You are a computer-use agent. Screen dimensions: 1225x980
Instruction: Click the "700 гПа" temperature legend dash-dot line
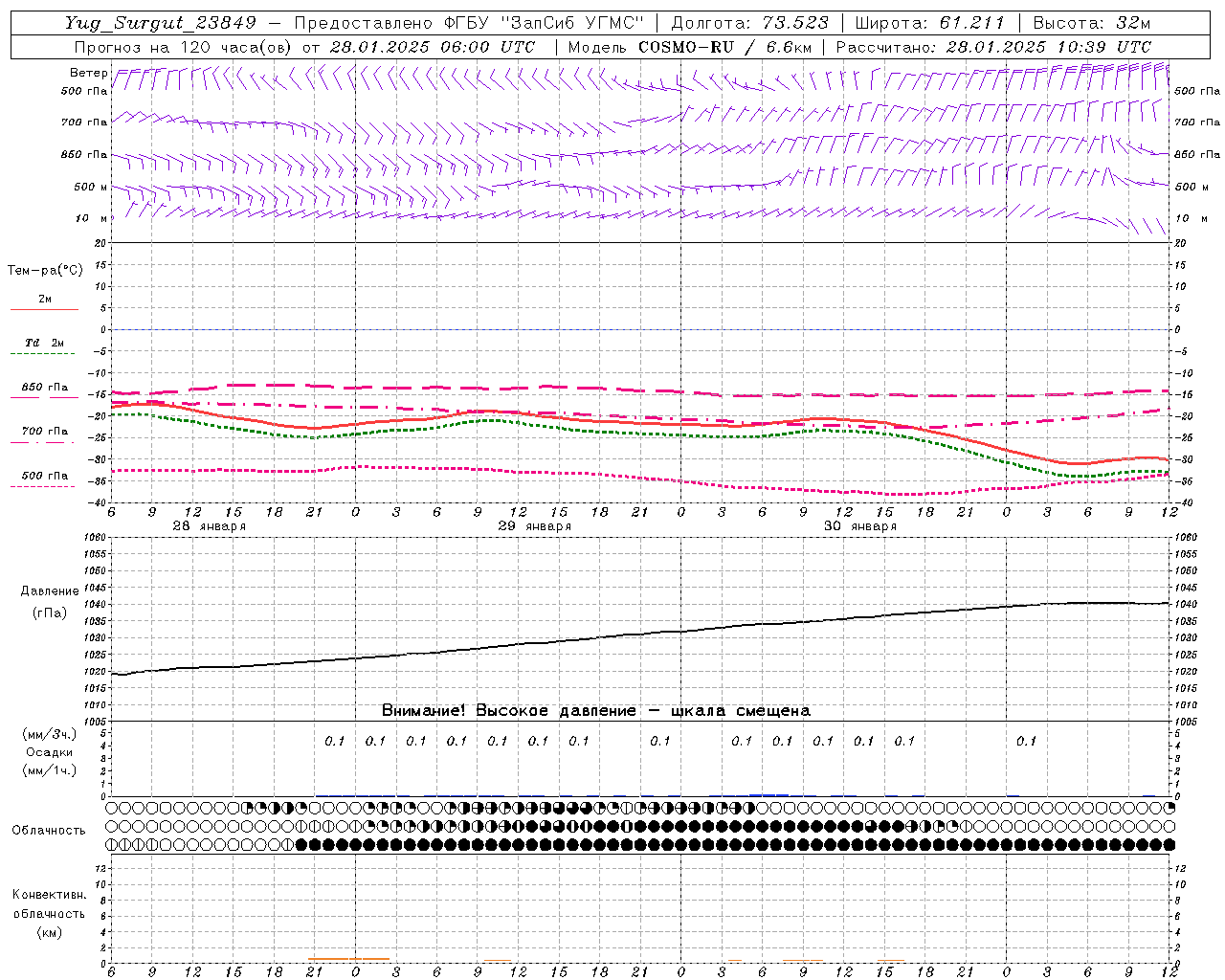coord(44,442)
